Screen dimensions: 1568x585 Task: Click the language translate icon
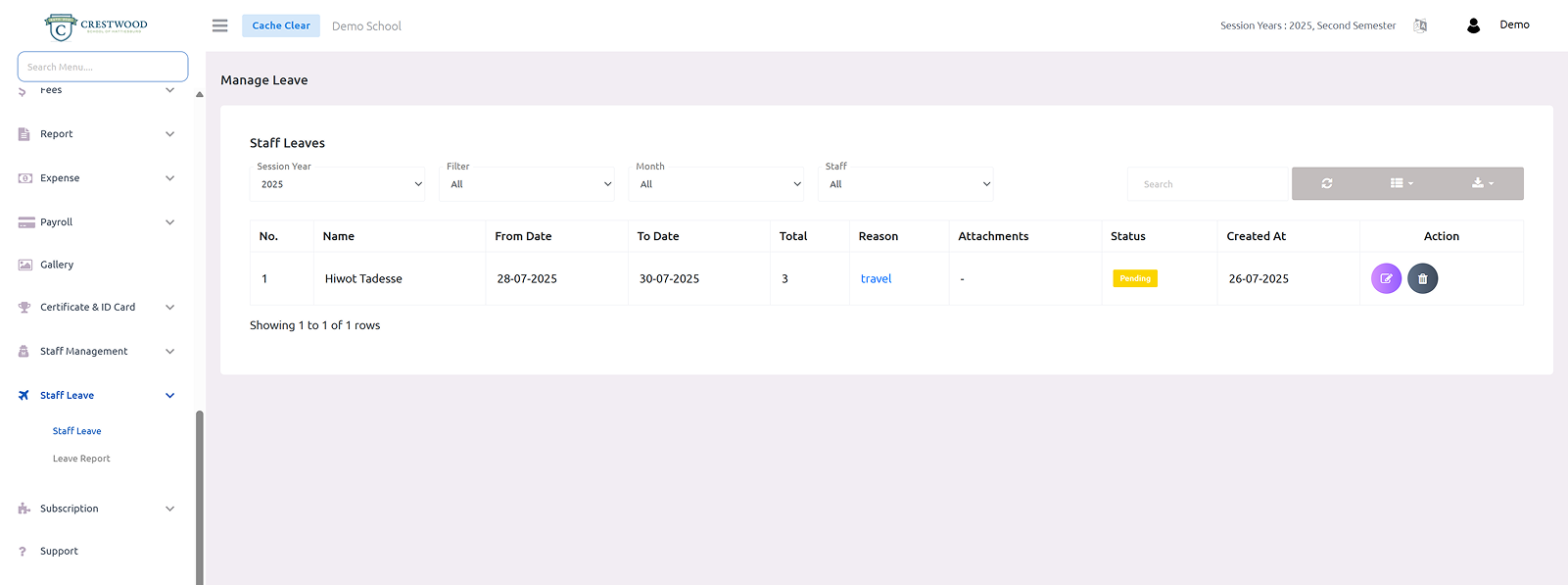click(x=1420, y=25)
